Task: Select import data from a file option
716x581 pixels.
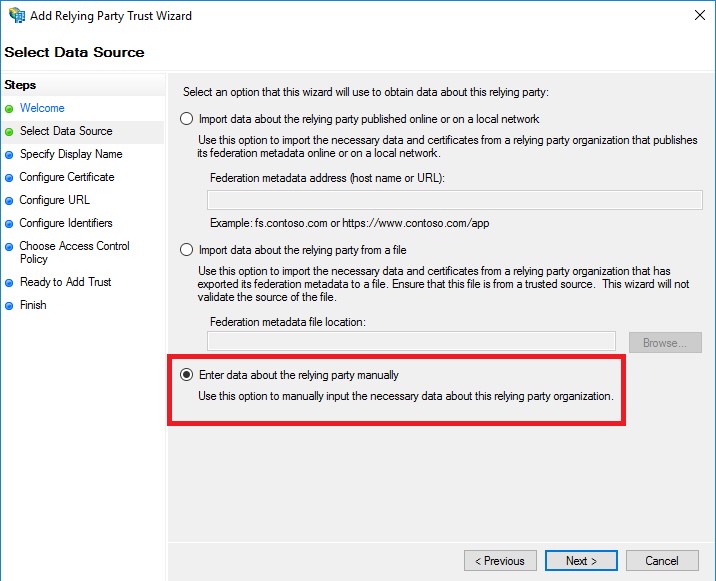Action: pyautogui.click(x=186, y=250)
